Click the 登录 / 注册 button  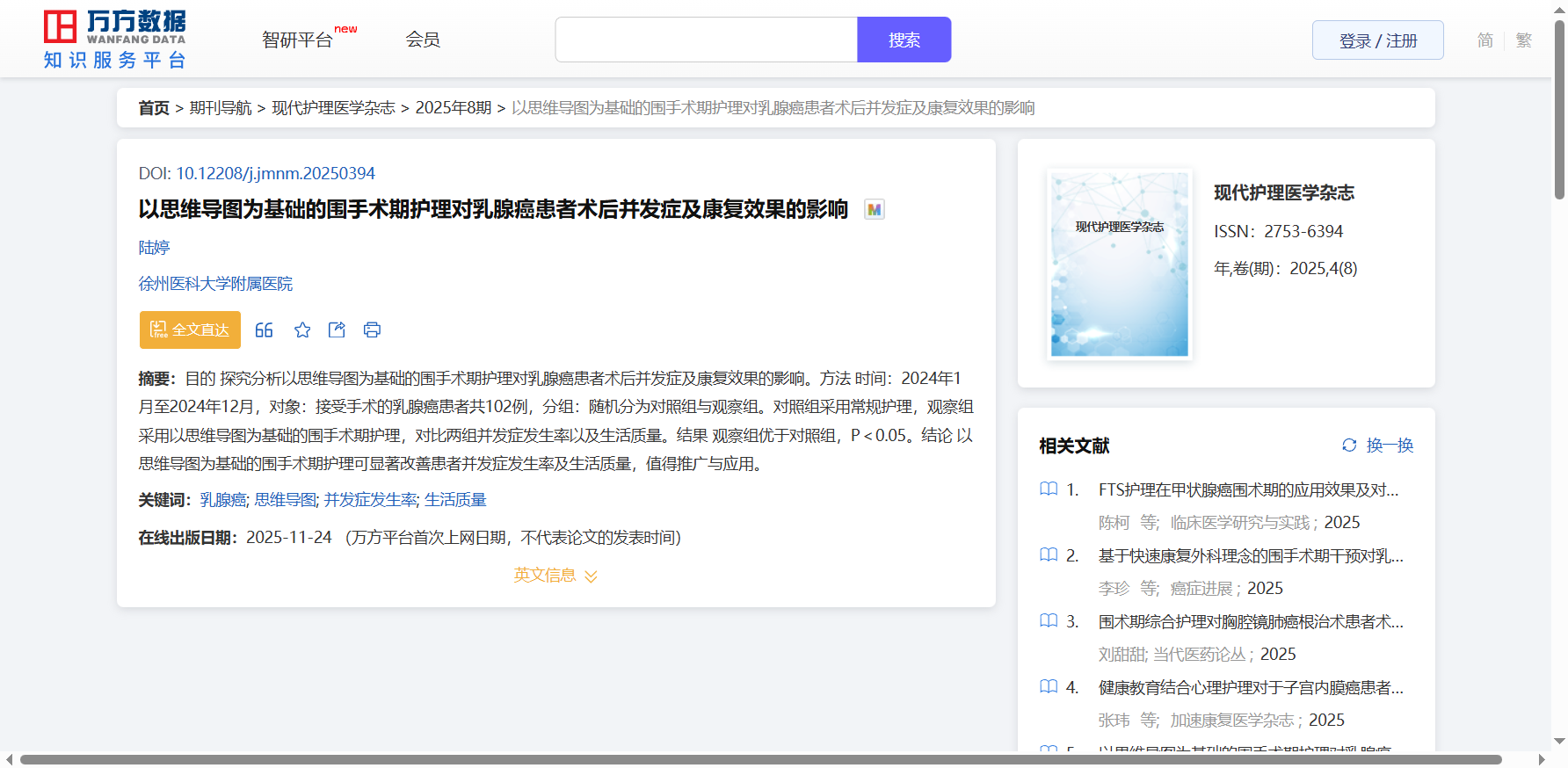(1377, 40)
